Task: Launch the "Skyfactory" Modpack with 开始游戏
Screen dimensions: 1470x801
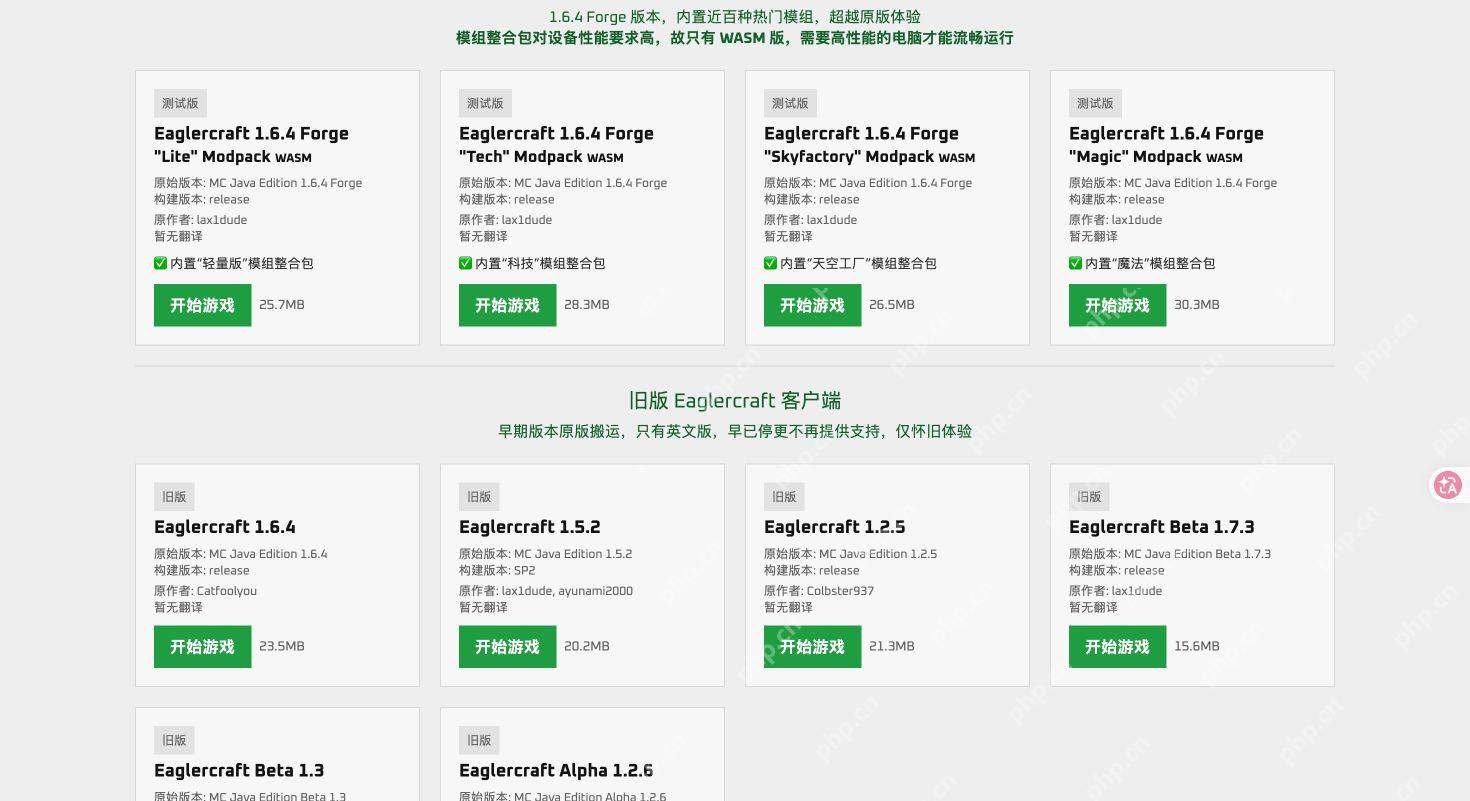Action: 812,305
